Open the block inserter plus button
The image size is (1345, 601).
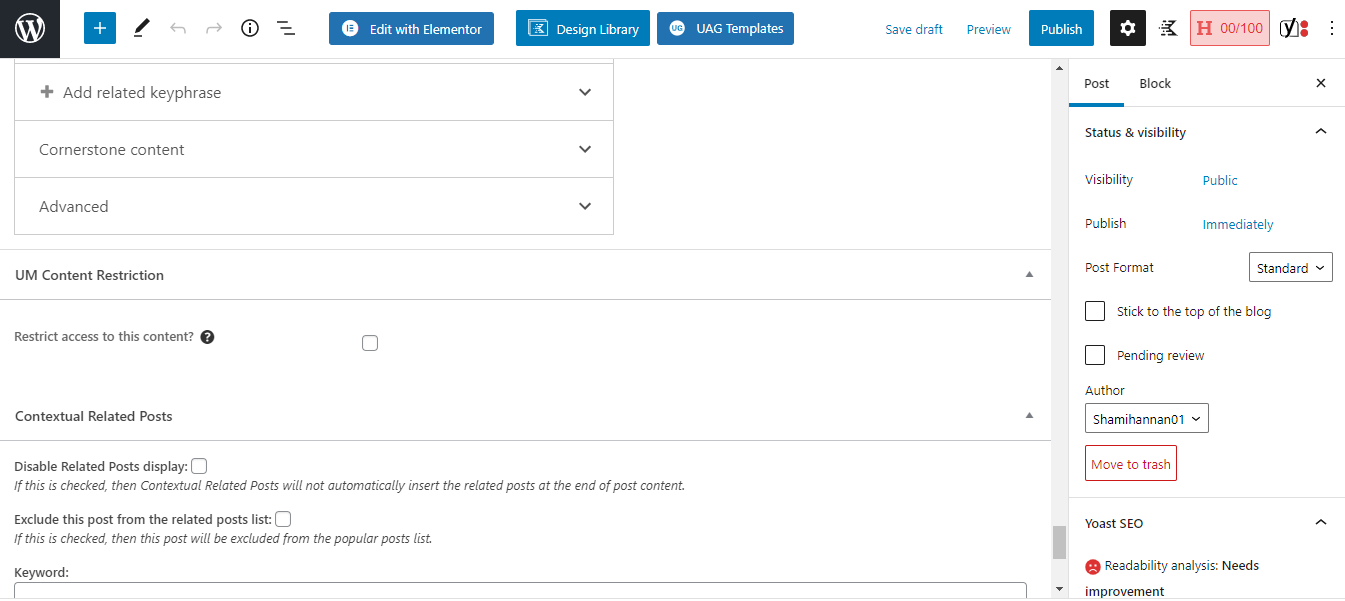(100, 29)
